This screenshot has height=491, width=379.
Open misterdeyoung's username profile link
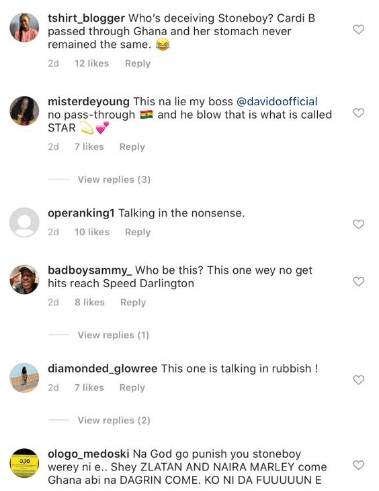tap(89, 101)
